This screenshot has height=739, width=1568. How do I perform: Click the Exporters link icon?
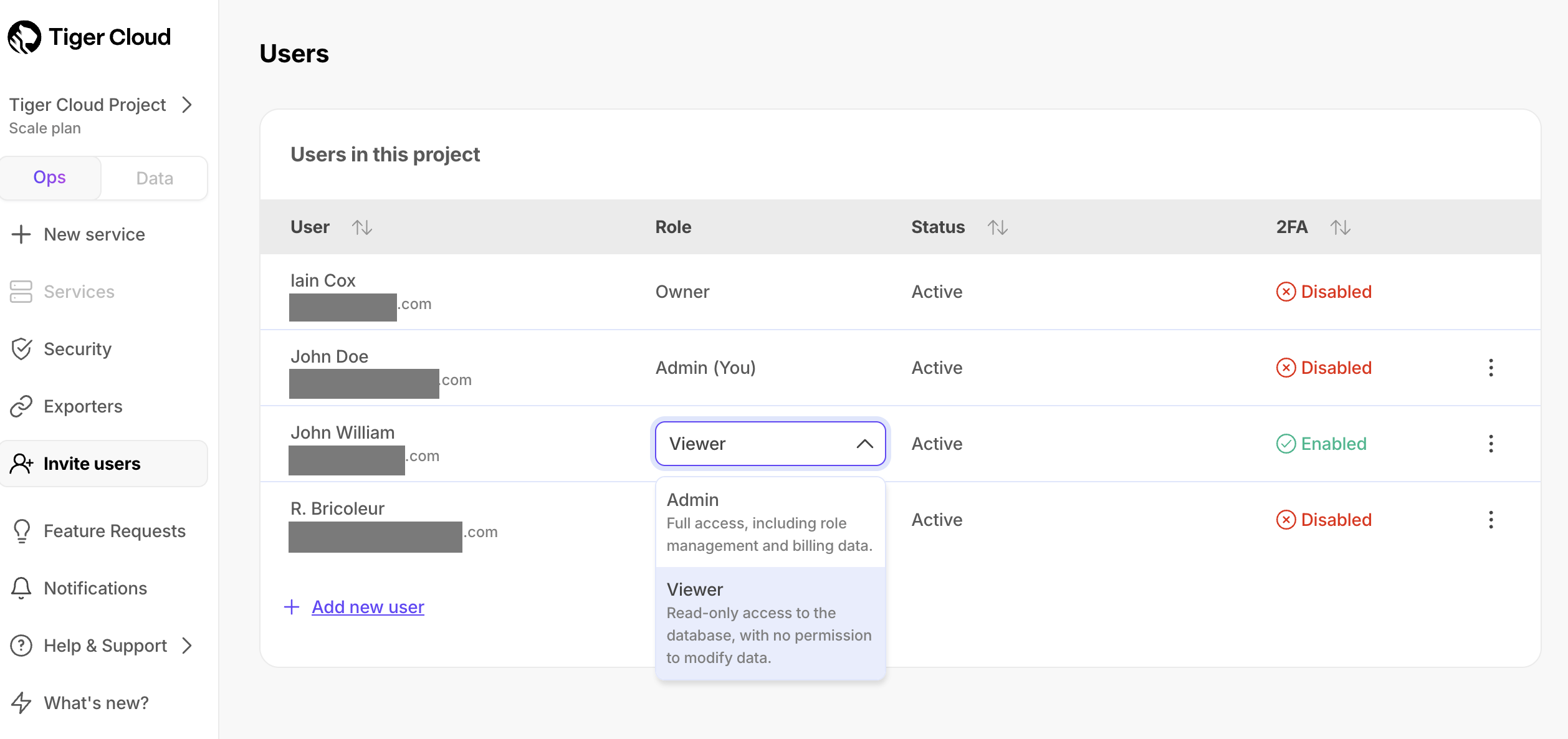click(x=21, y=406)
